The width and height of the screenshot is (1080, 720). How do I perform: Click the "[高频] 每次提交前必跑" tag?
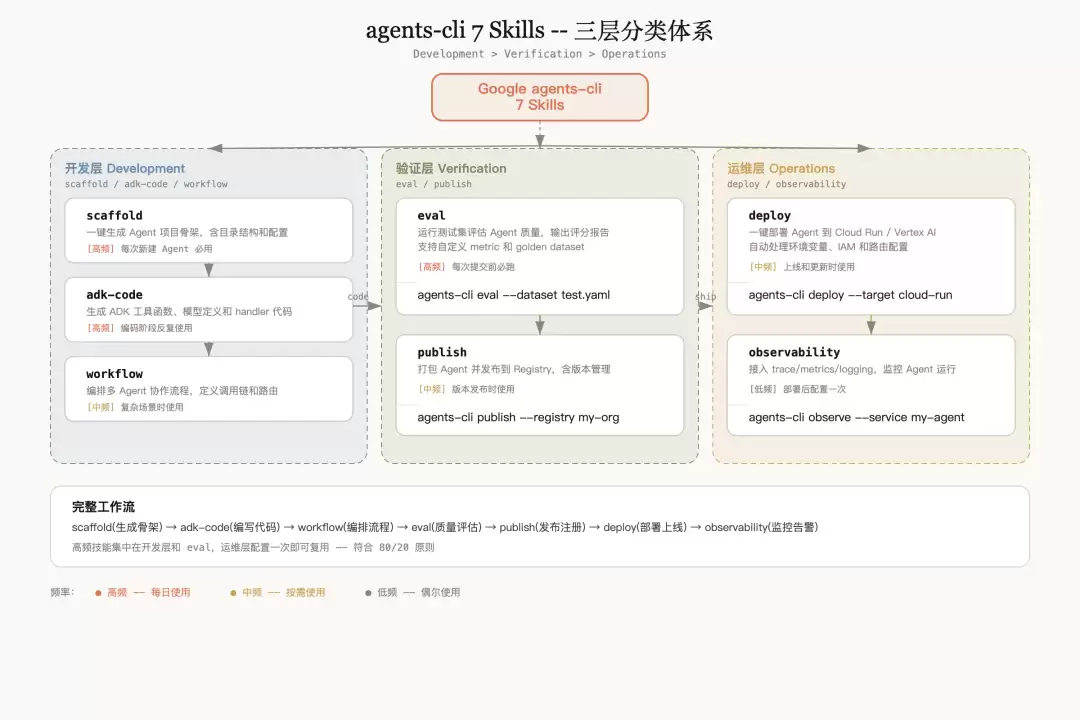[466, 267]
